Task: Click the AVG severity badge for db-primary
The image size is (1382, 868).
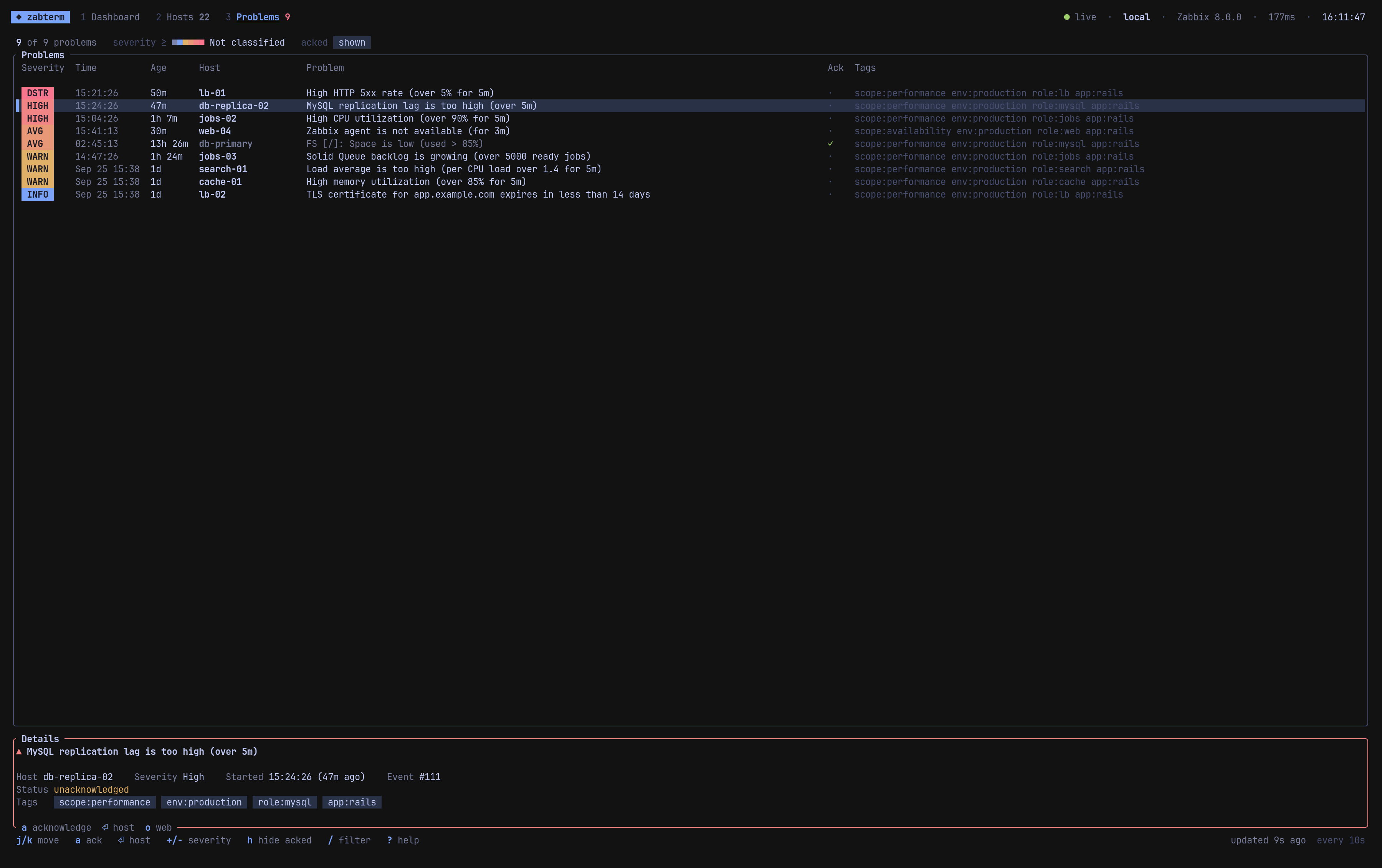Action: [x=37, y=144]
